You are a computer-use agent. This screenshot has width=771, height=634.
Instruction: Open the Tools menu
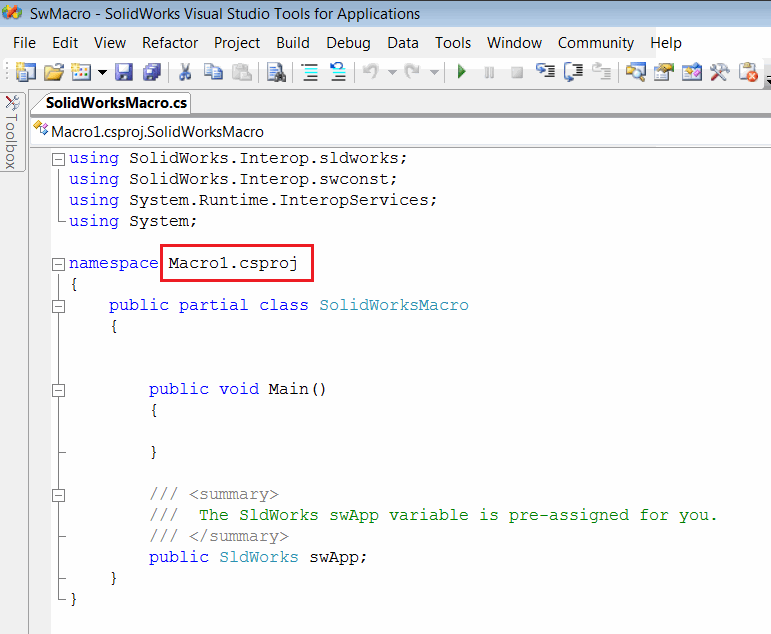coord(452,43)
